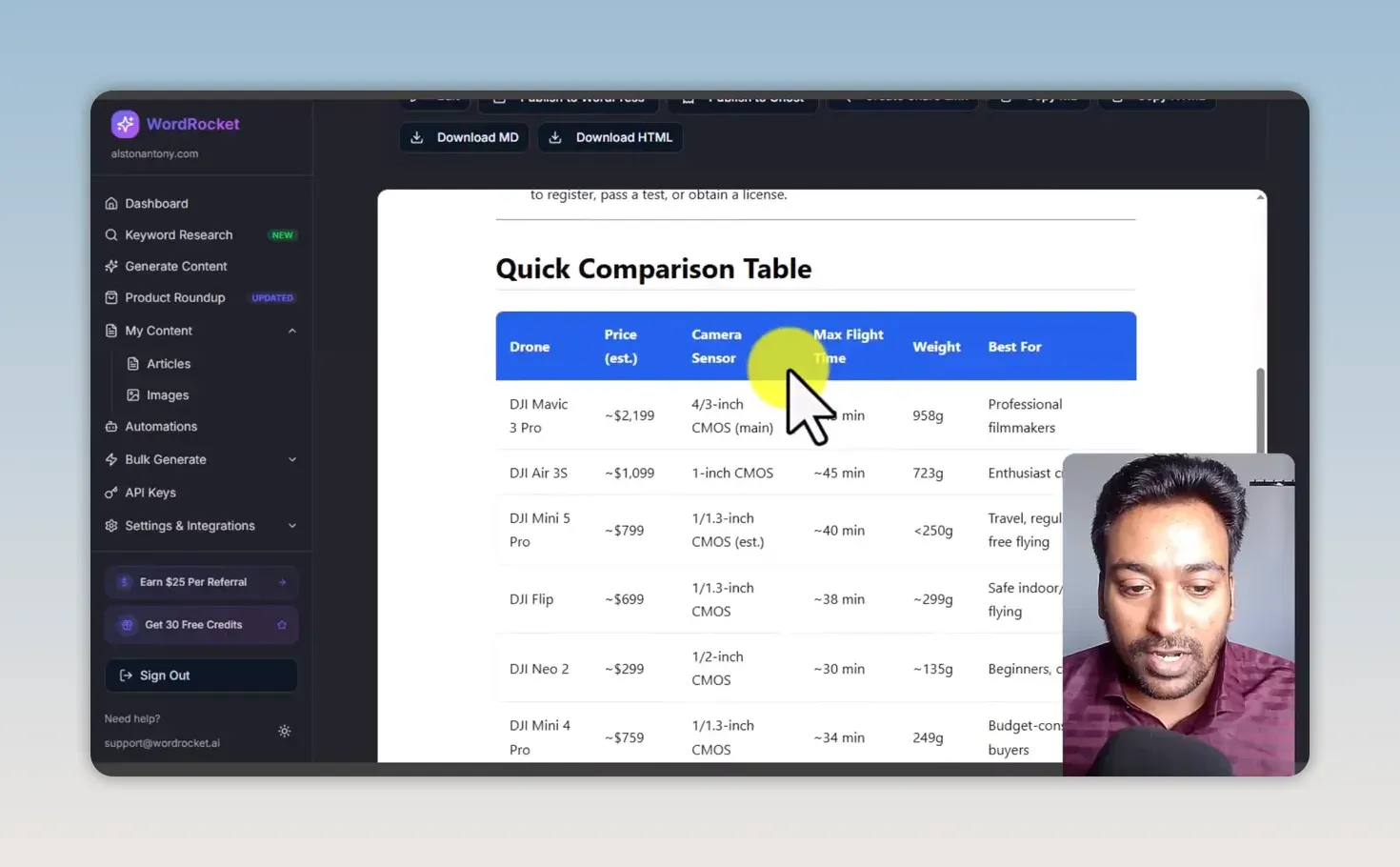Click the "723g" weight cell
Viewport: 1400px width, 867px height.
click(928, 473)
